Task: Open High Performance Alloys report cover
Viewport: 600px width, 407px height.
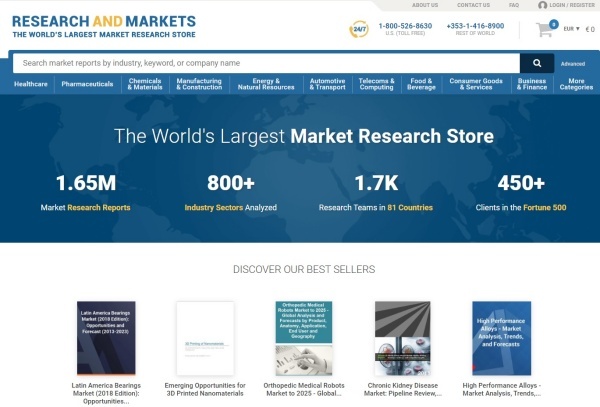Action: coord(501,338)
